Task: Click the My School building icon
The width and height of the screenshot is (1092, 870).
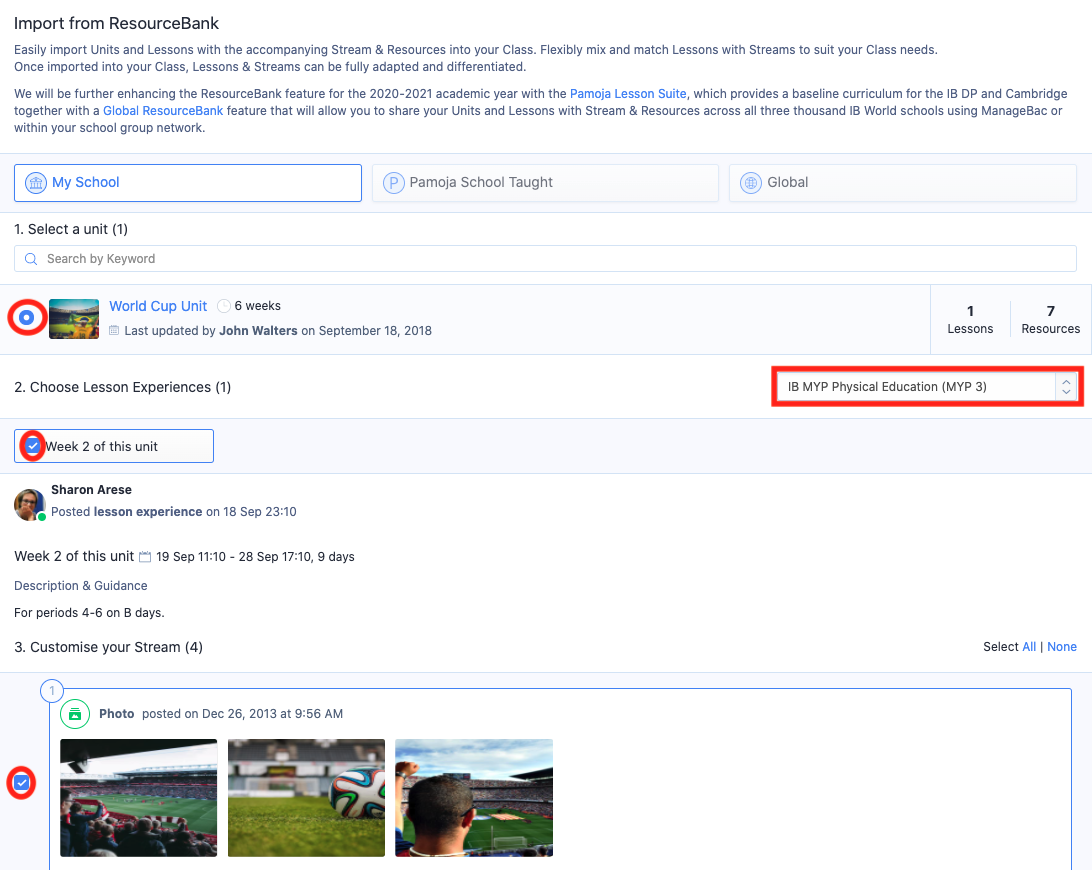Action: click(x=36, y=183)
